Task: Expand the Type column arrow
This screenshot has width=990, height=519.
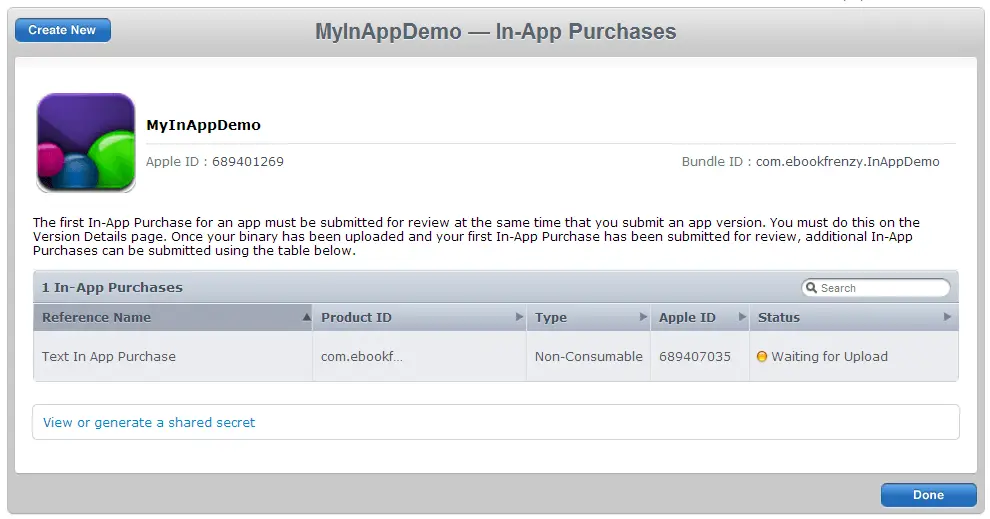Action: point(643,317)
